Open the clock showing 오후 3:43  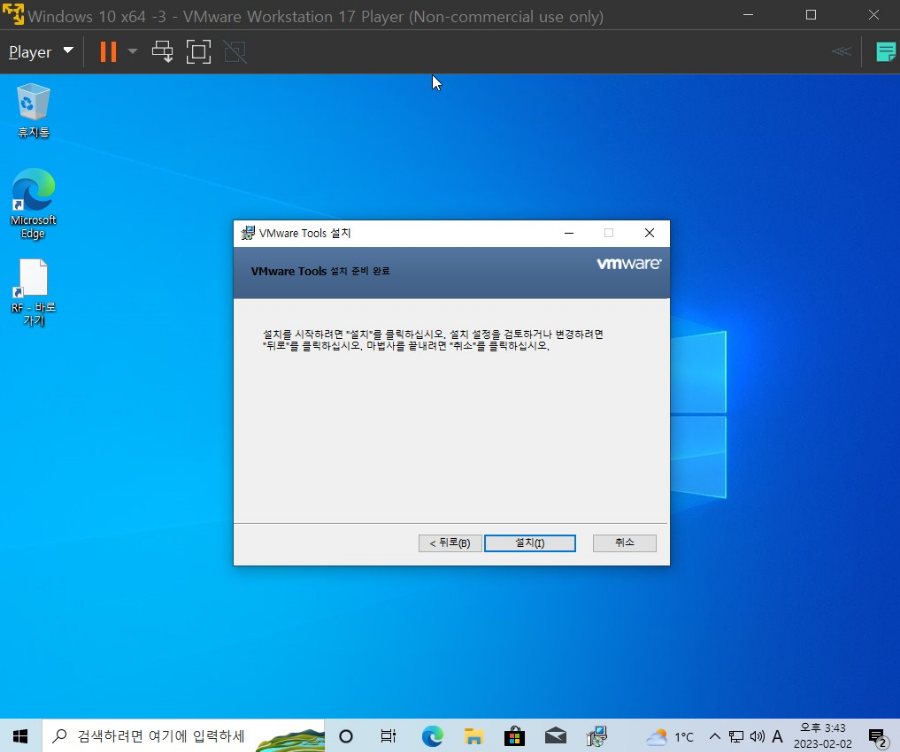pos(823,736)
